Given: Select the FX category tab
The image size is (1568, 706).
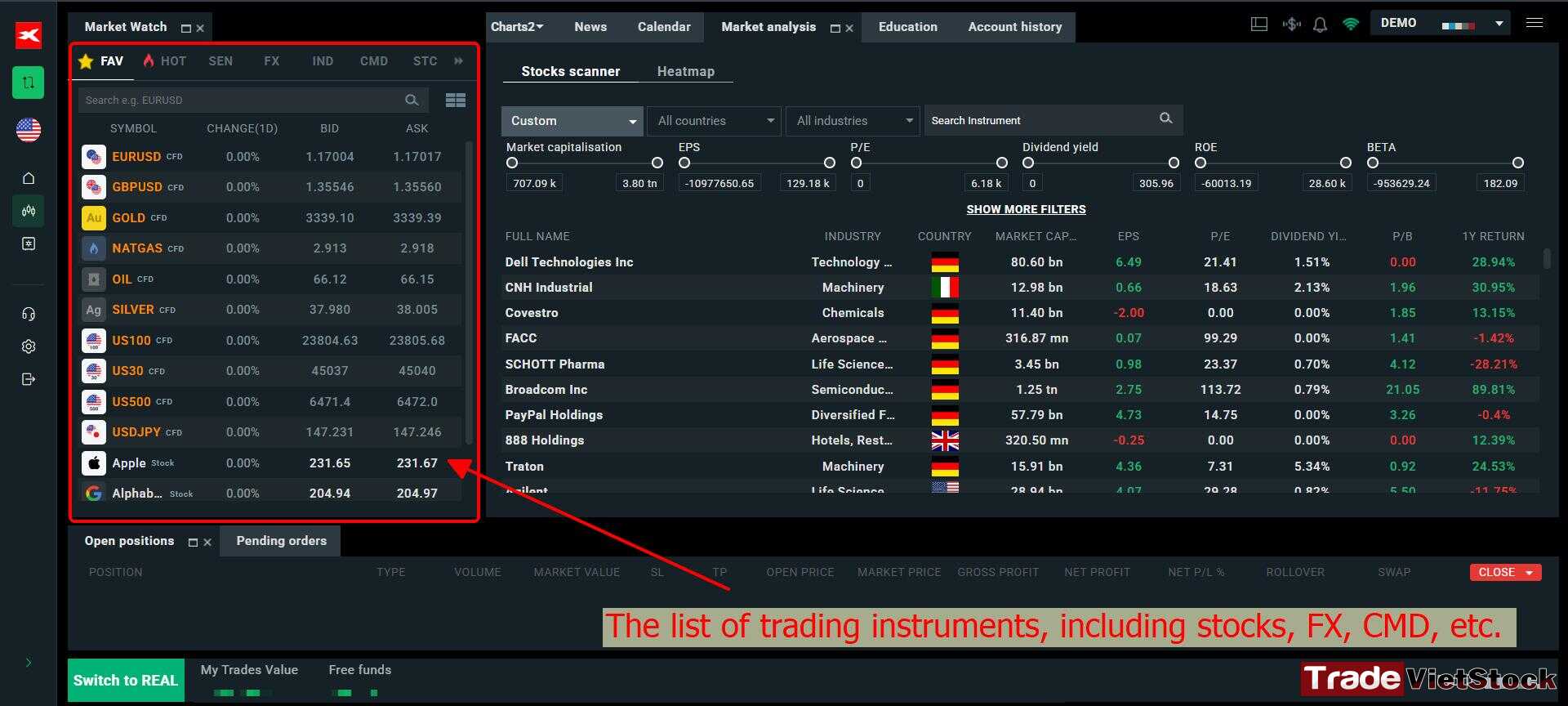Looking at the screenshot, I should point(272,61).
